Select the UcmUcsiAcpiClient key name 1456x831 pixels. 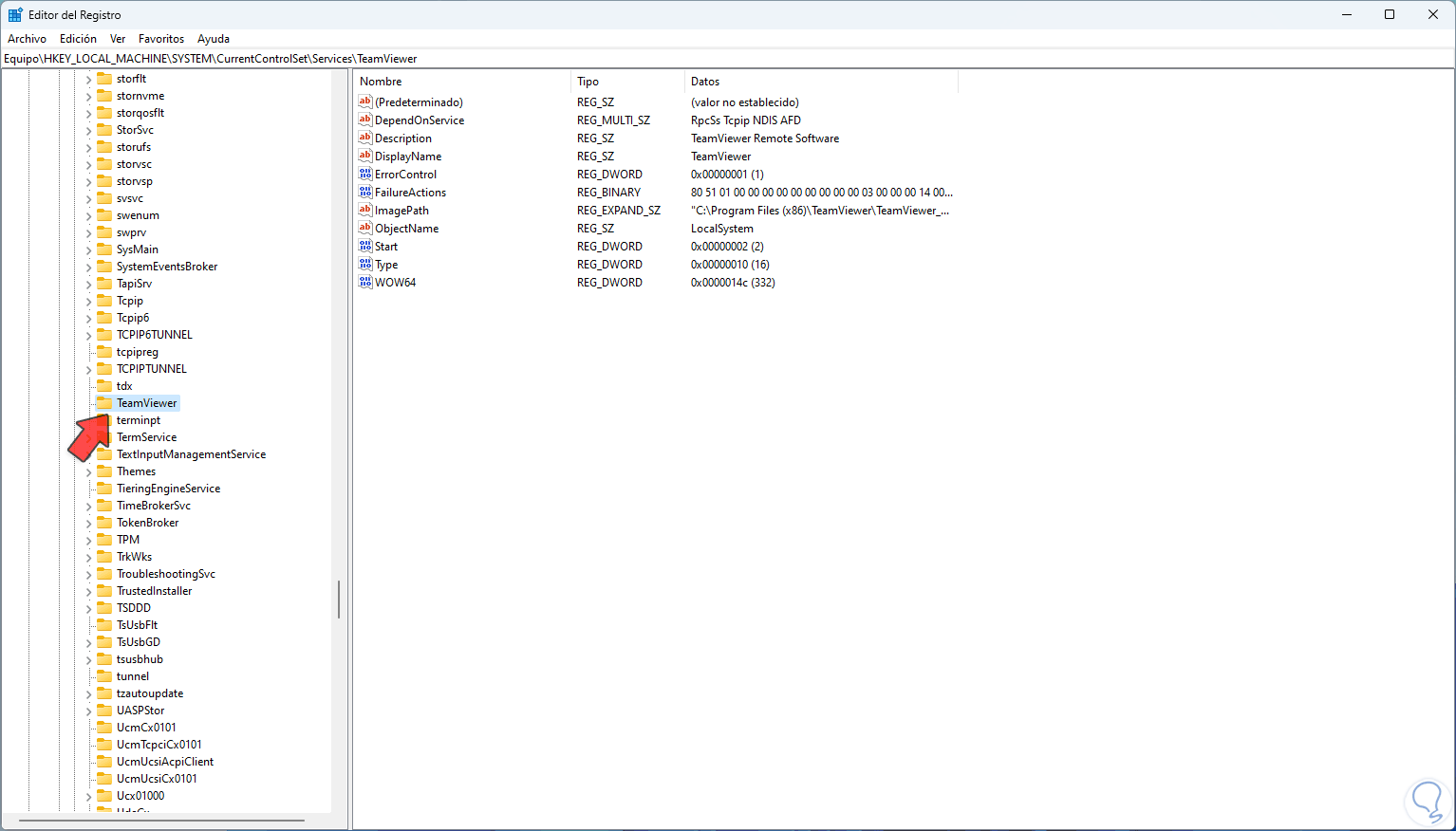click(x=165, y=762)
